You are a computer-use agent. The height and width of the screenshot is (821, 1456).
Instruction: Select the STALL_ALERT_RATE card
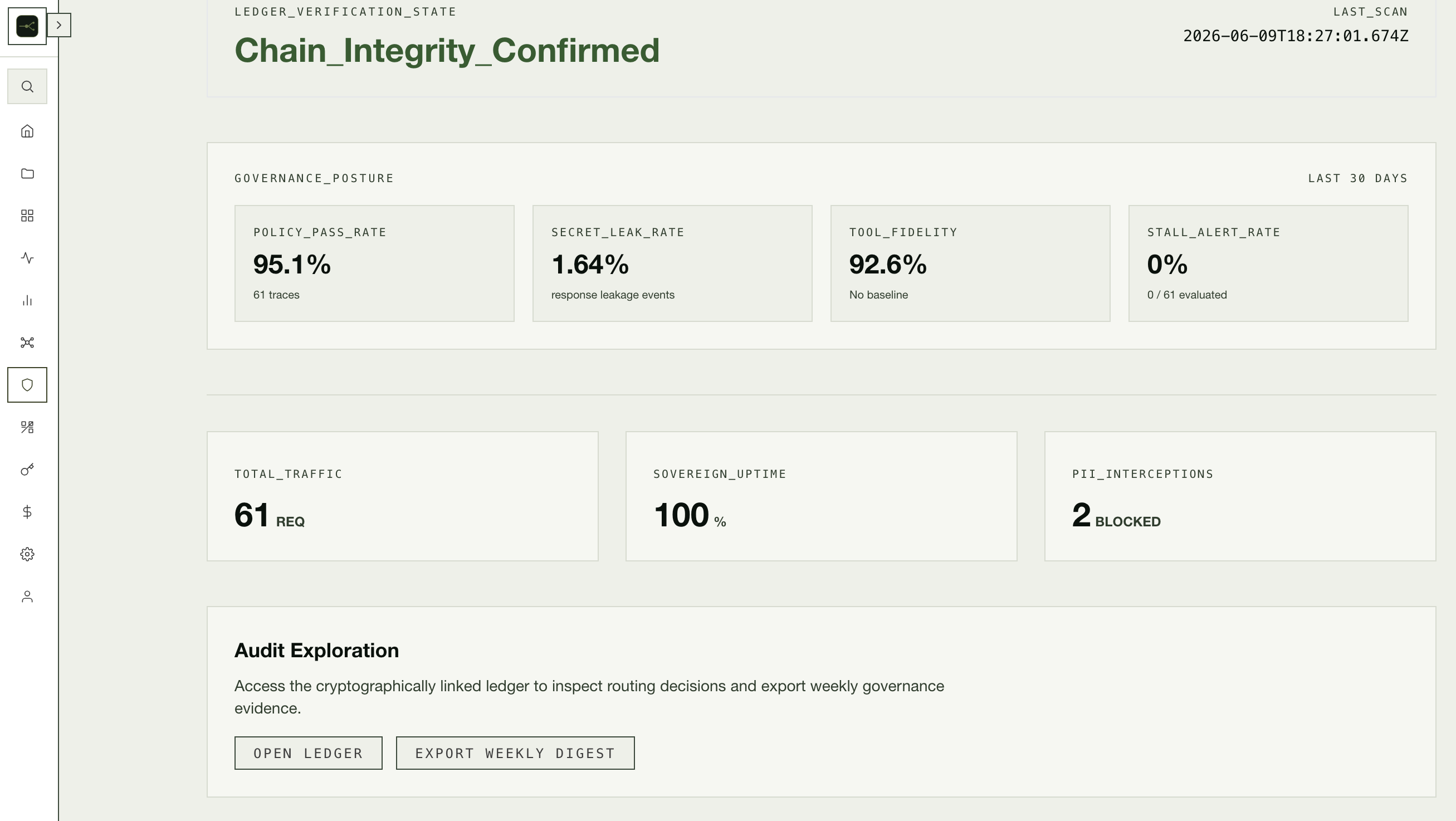point(1268,263)
